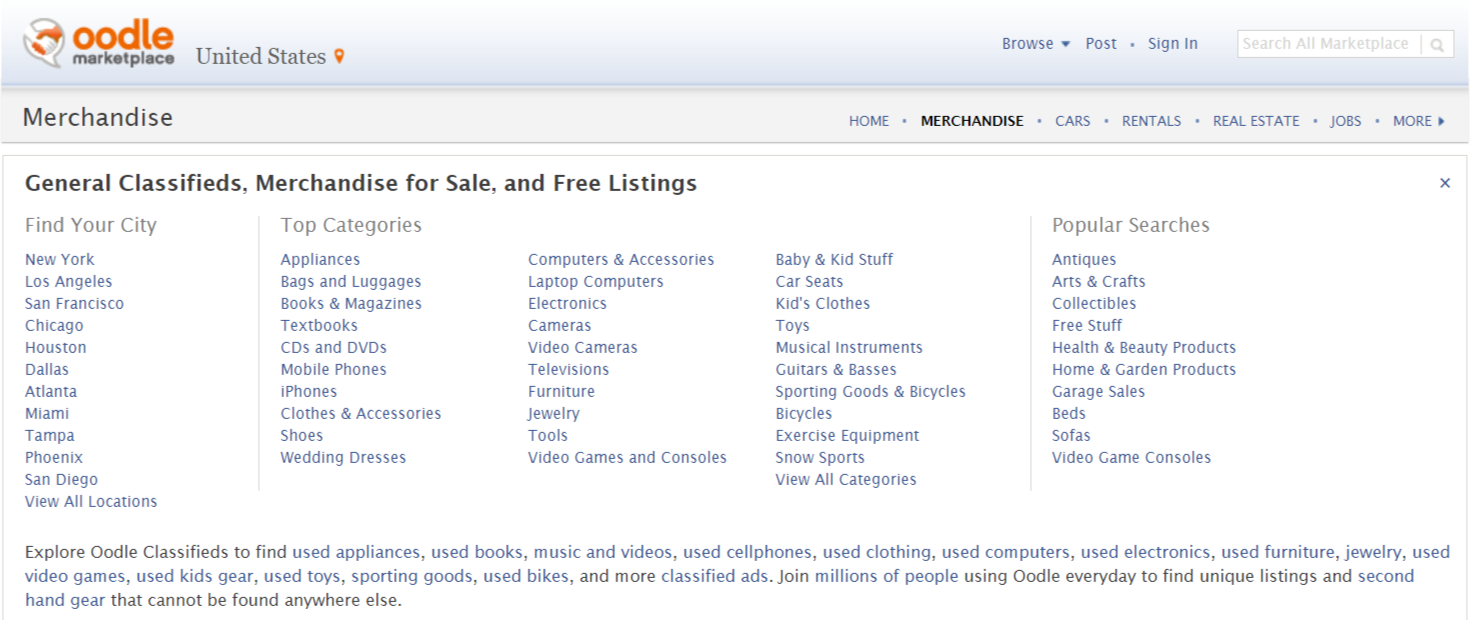Open the RENTALS tab
1477x620 pixels.
point(1151,120)
